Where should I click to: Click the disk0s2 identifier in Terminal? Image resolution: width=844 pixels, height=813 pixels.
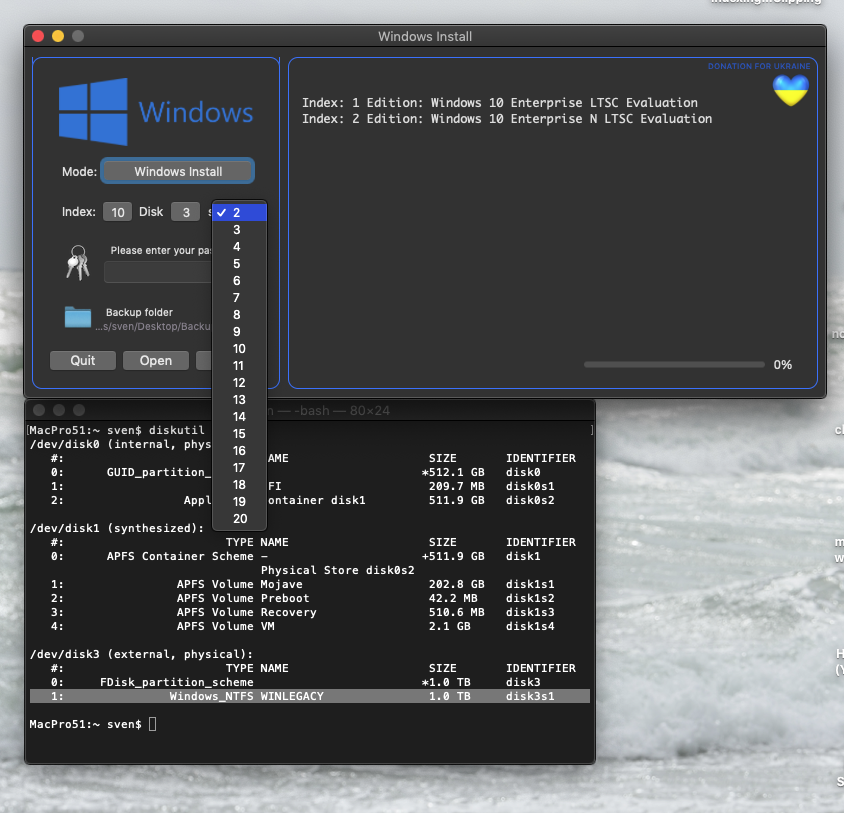pos(530,500)
